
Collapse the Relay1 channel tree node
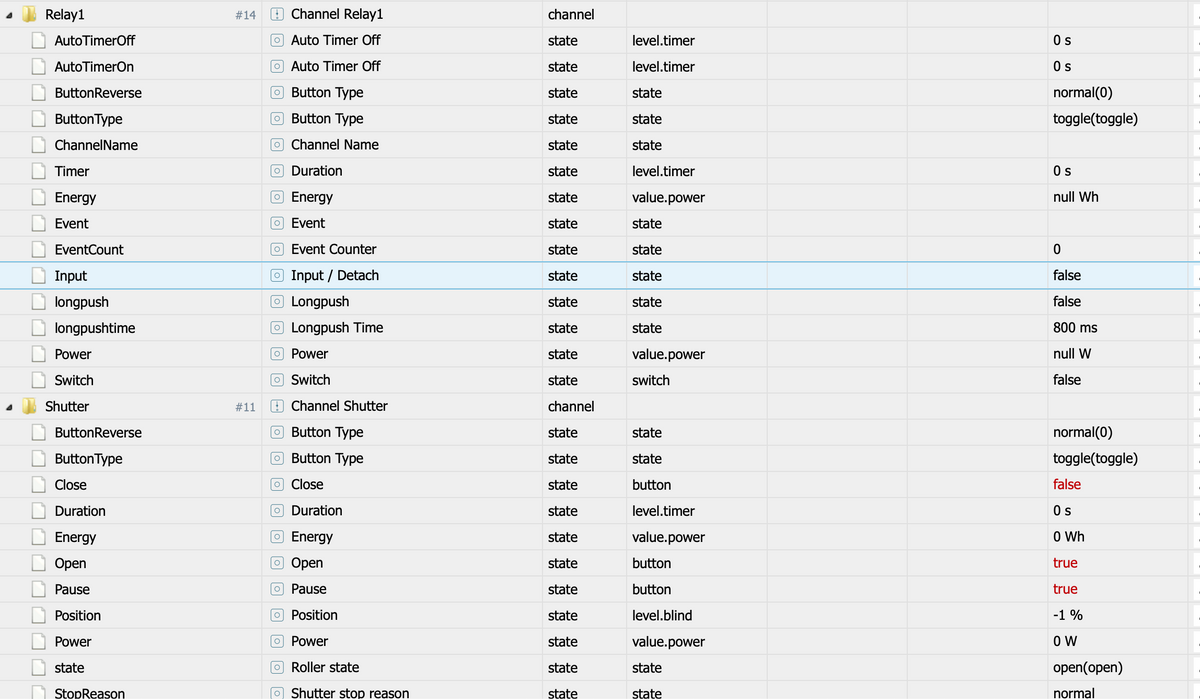pos(9,15)
